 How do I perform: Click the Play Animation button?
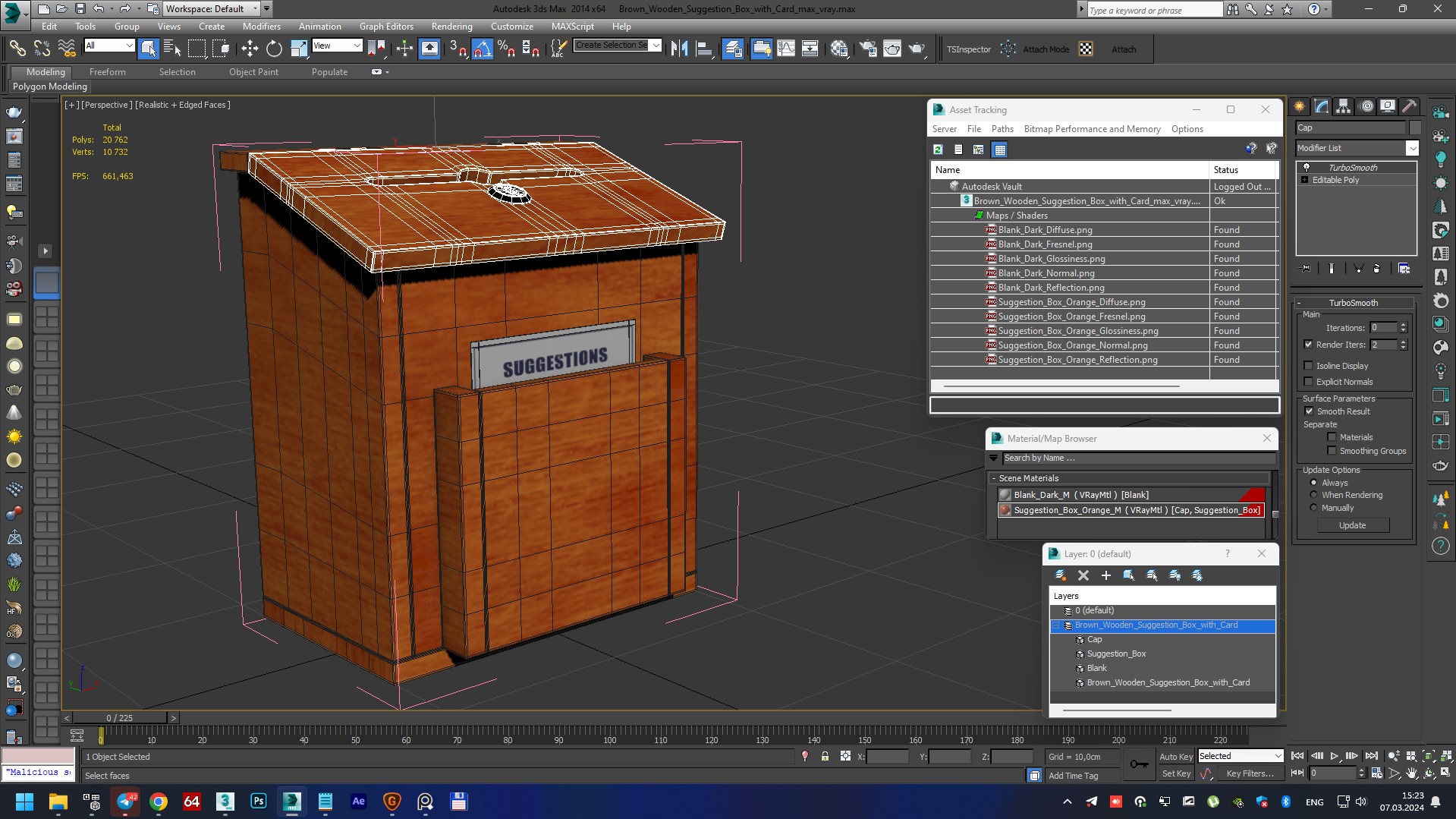coord(1334,756)
